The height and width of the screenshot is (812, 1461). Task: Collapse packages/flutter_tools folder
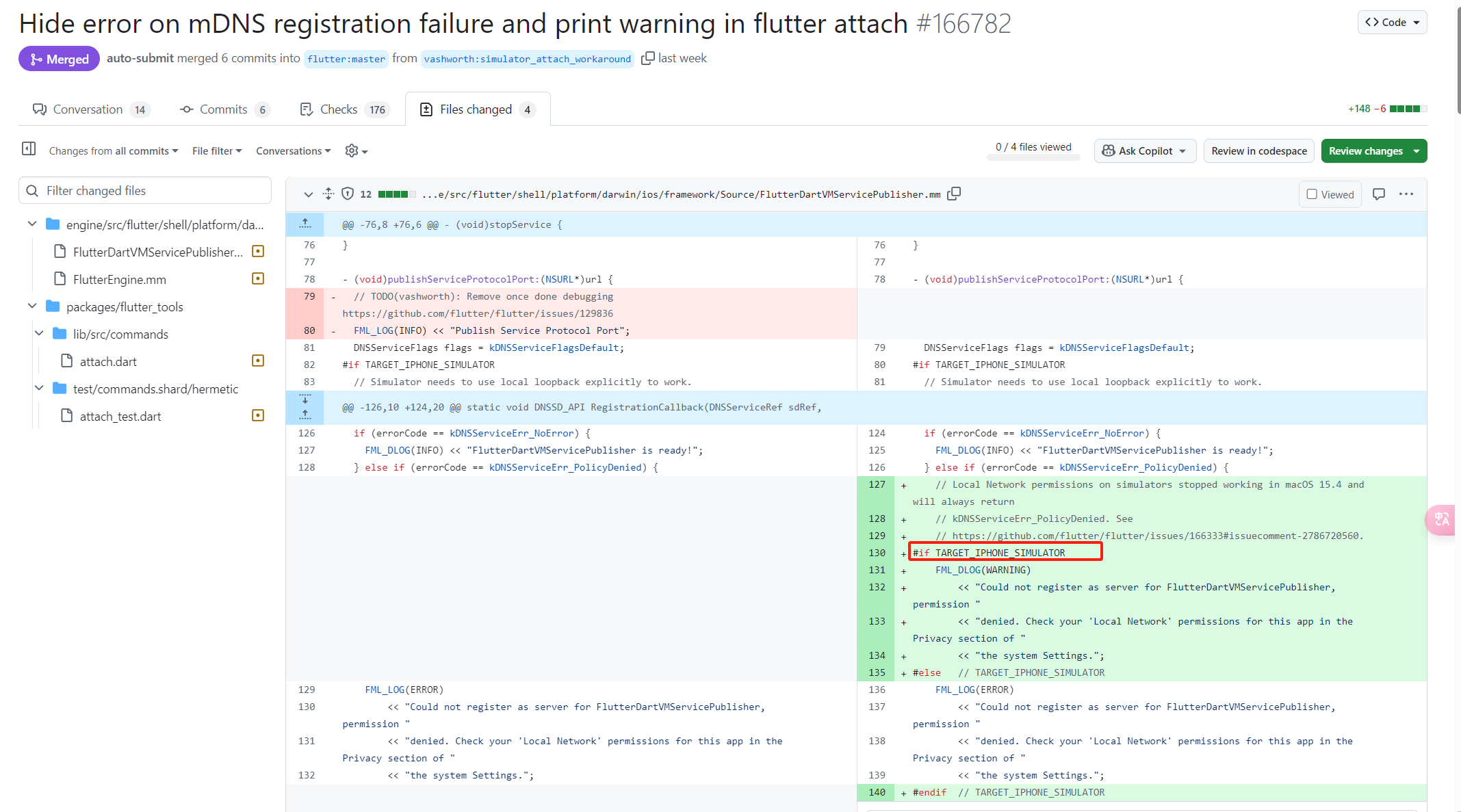point(32,306)
